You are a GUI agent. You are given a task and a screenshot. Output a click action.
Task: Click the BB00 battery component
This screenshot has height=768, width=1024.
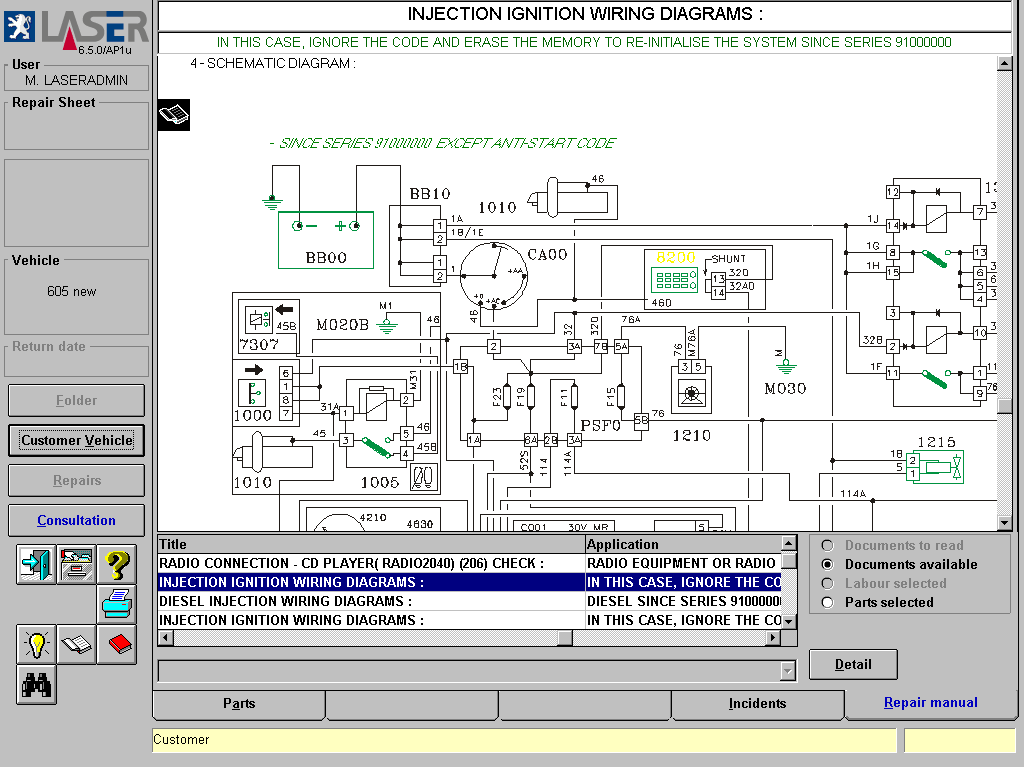coord(326,240)
